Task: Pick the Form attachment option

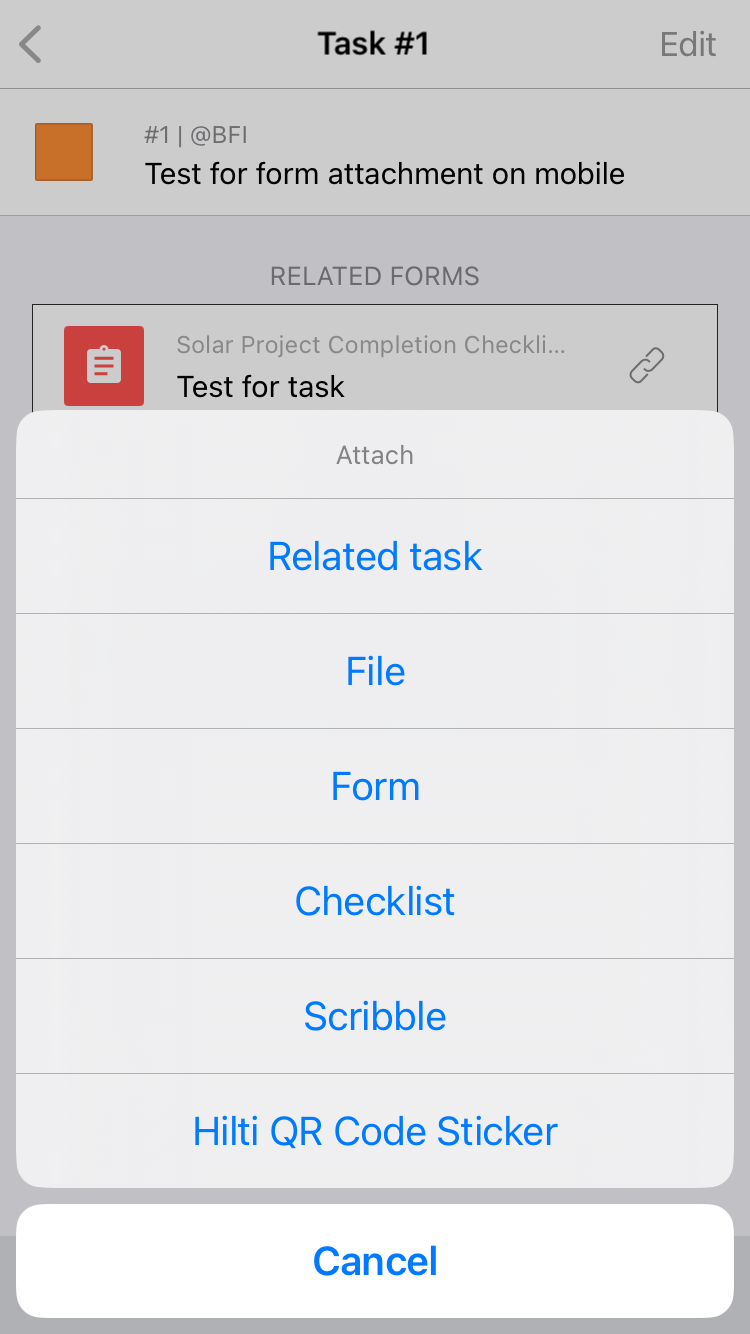Action: 375,786
